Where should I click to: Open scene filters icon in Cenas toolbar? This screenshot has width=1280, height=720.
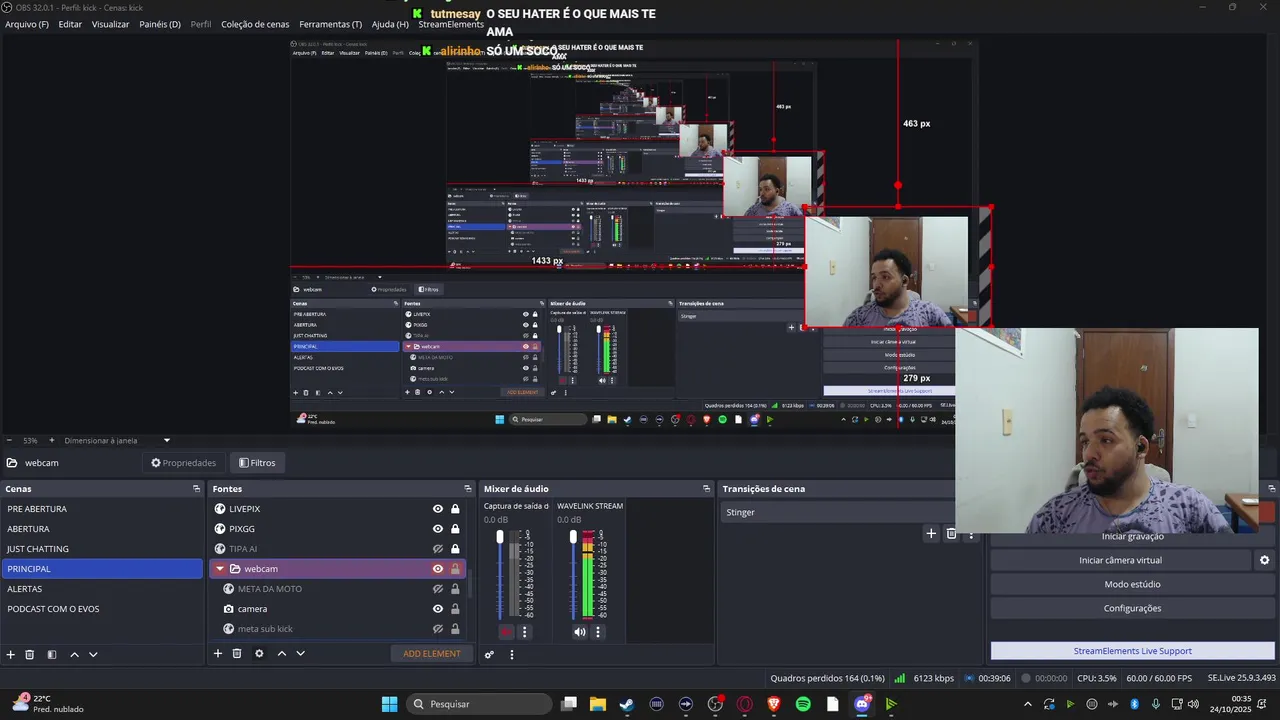click(52, 654)
